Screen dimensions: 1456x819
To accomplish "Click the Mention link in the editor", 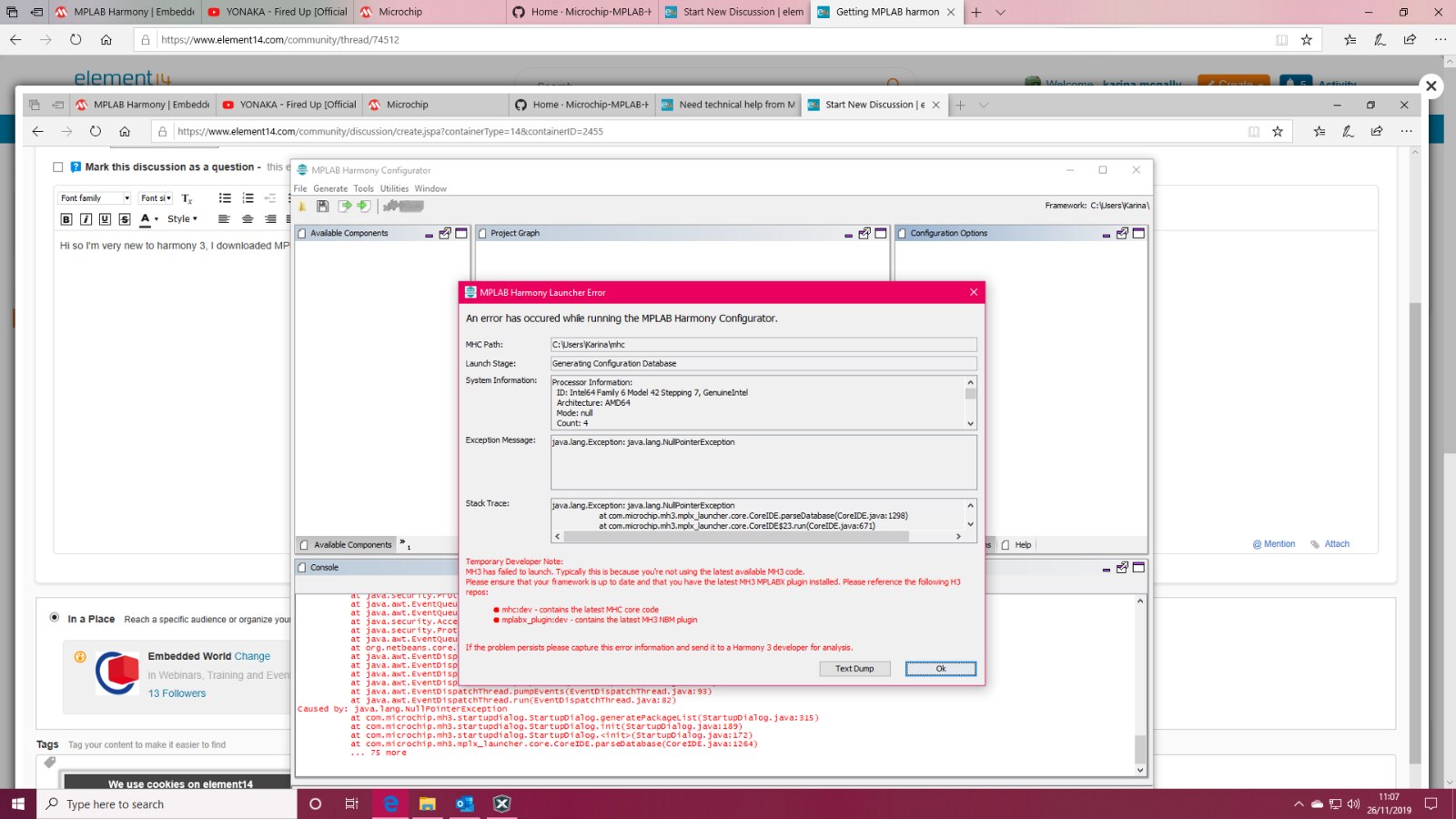I will [x=1274, y=544].
